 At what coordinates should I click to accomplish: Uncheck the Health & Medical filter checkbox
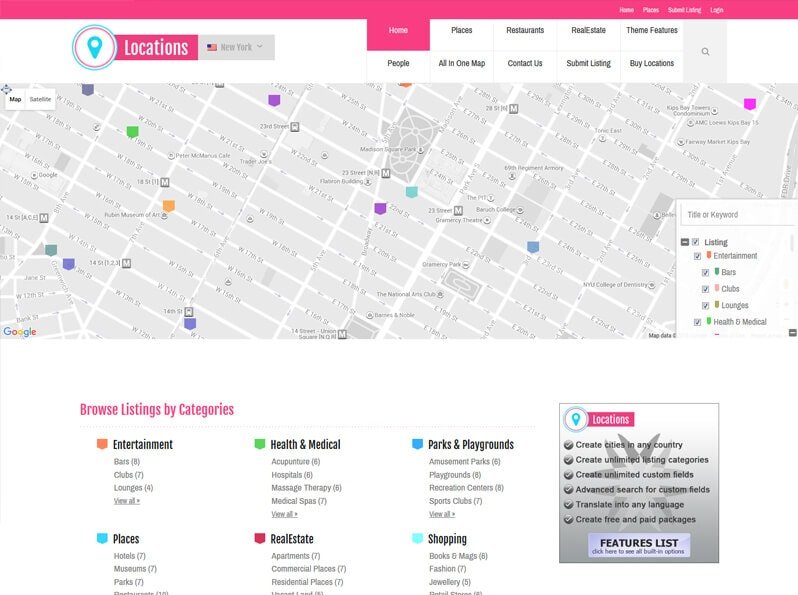(x=697, y=322)
